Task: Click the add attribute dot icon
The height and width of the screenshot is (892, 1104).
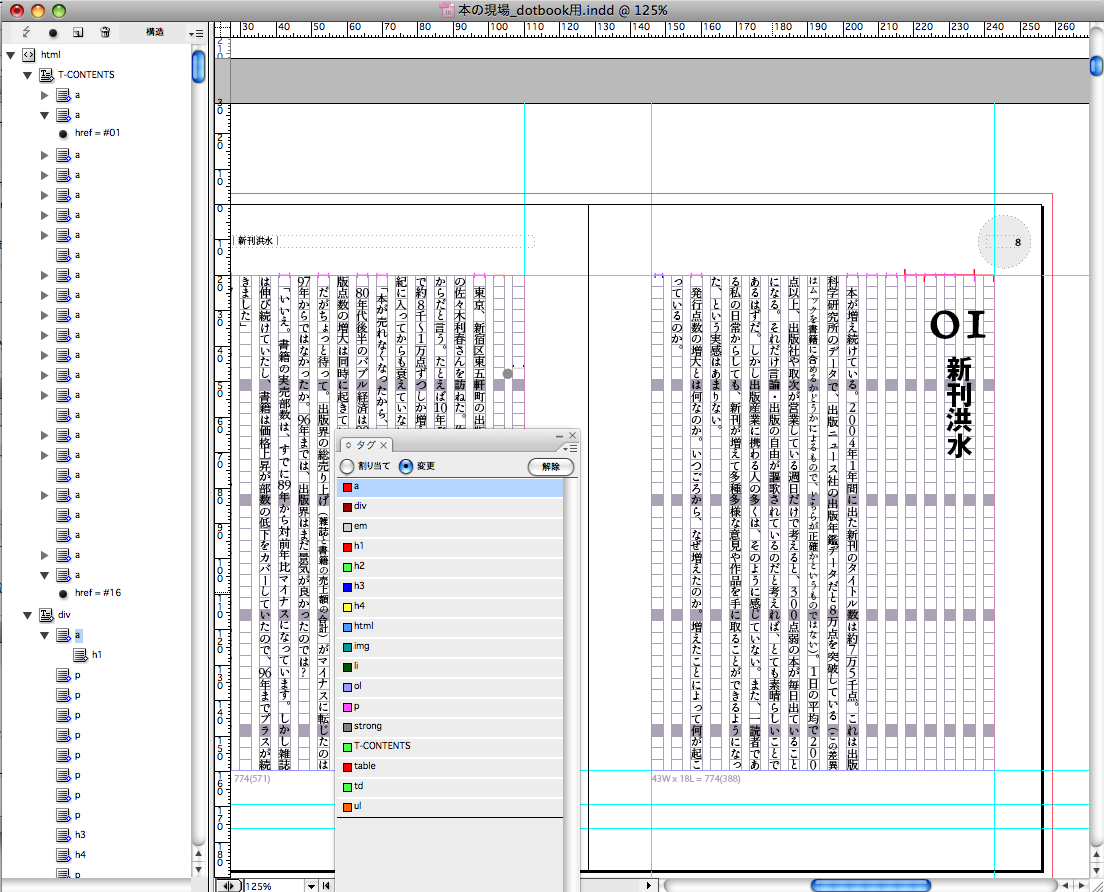Action: (53, 32)
